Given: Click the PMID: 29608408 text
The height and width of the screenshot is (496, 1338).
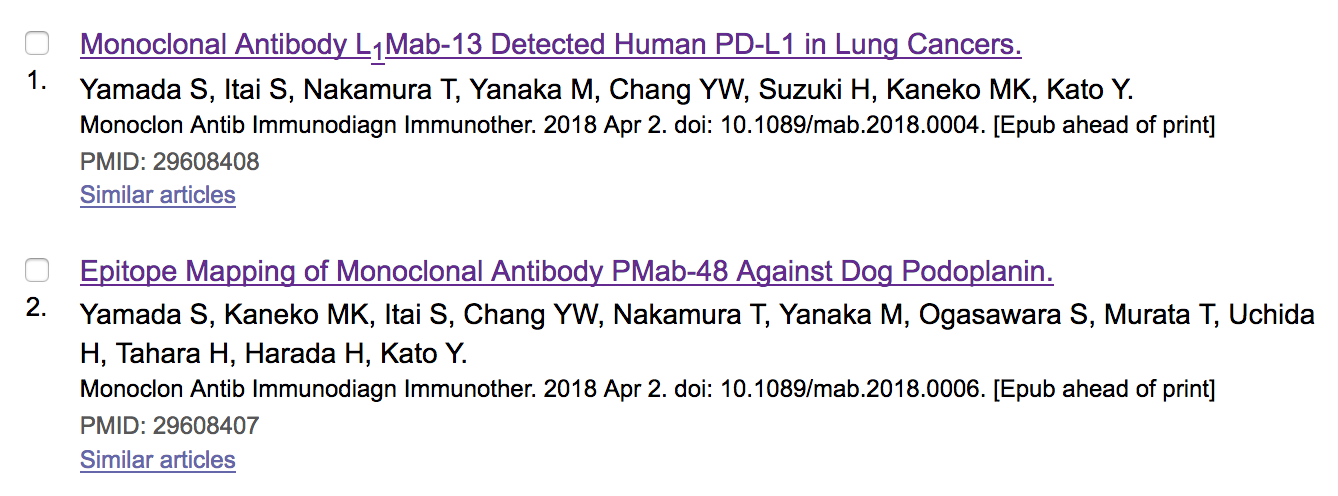Looking at the screenshot, I should coord(170,162).
